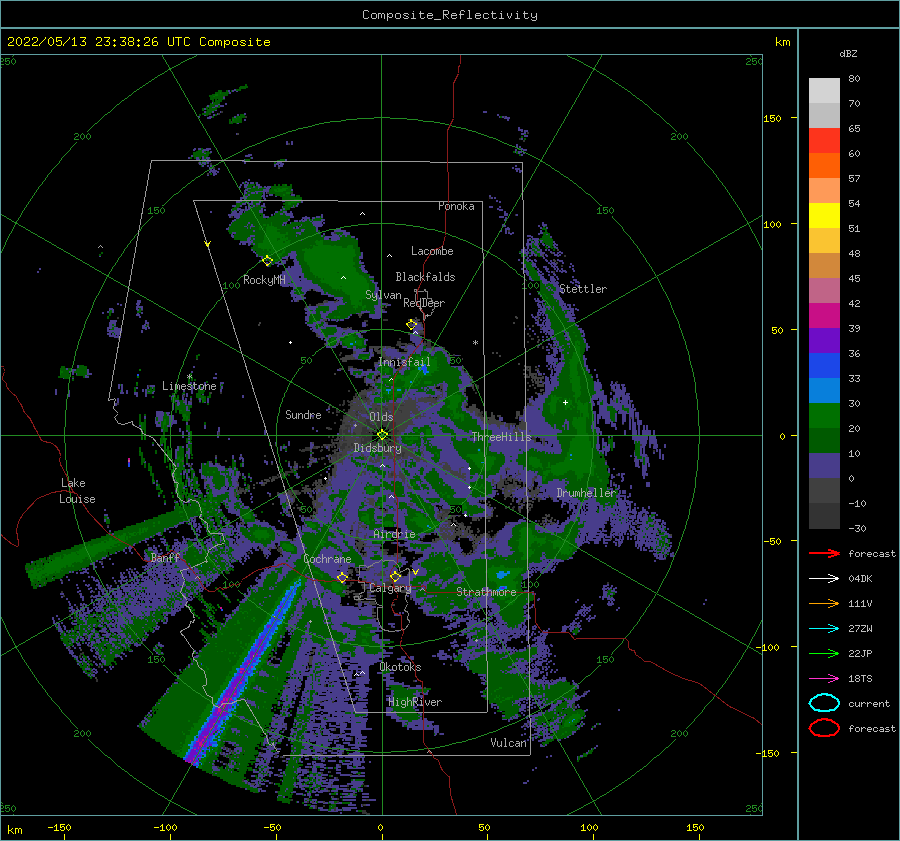Click the red forecast ellipse icon
Screen dimensions: 900x841
pos(824,728)
